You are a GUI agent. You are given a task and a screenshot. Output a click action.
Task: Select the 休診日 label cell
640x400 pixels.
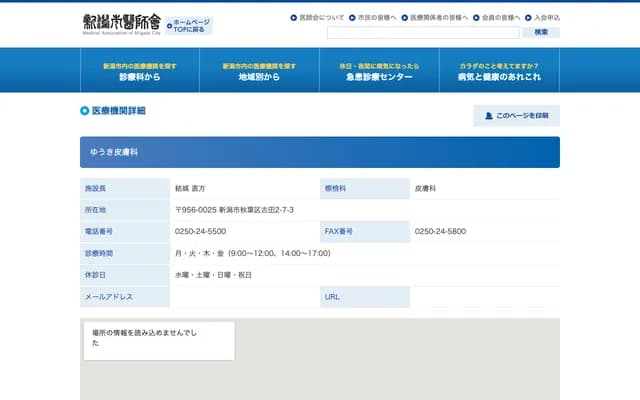(125, 275)
